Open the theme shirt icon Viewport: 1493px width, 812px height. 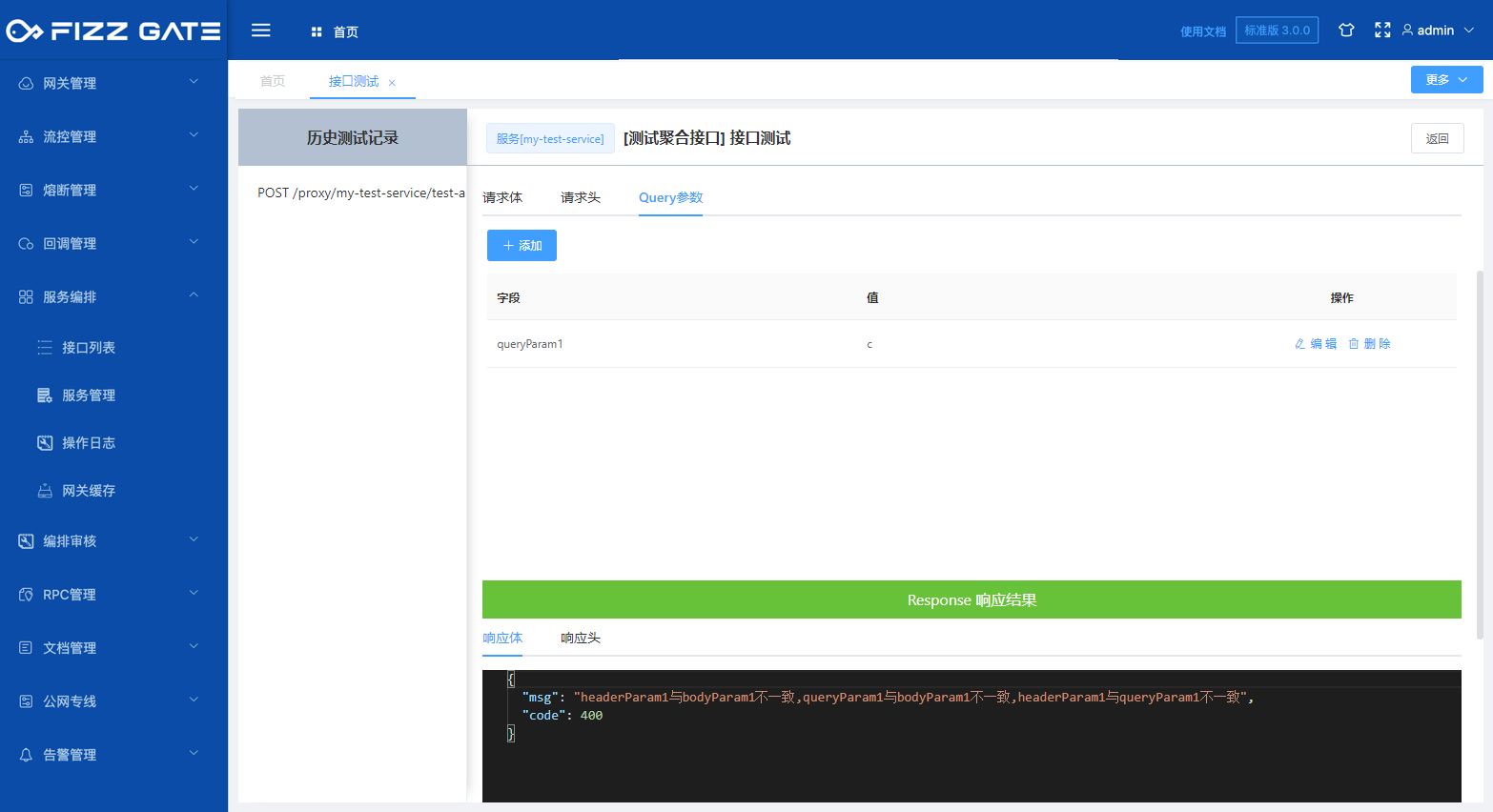click(1346, 30)
